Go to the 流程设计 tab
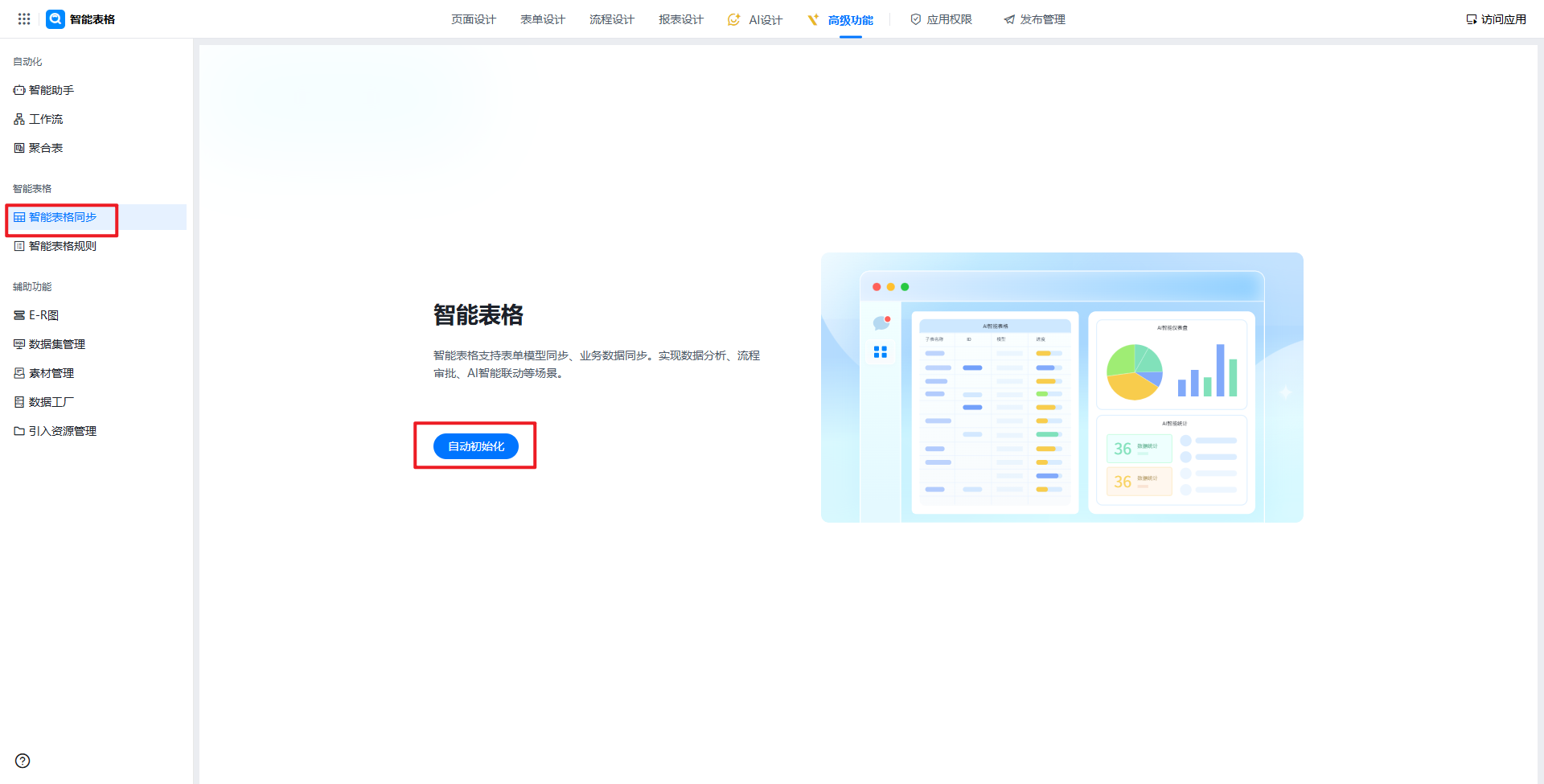 point(611,19)
